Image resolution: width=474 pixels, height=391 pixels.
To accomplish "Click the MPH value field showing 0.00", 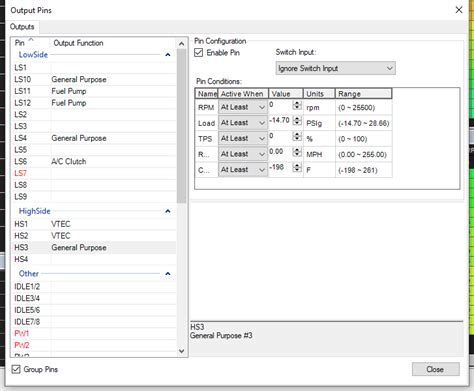I will point(281,152).
